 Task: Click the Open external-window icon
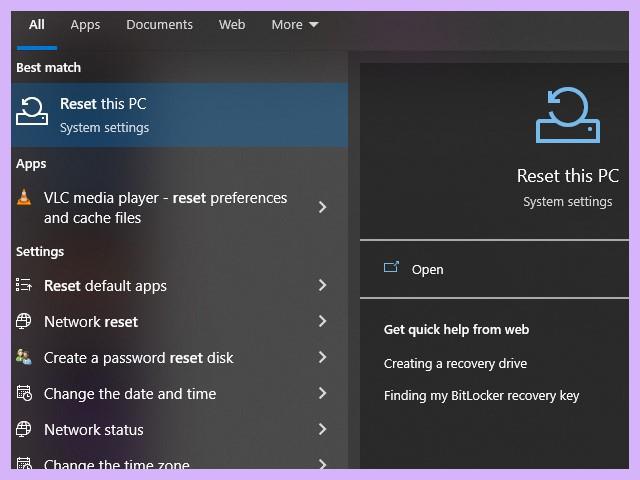click(x=391, y=267)
